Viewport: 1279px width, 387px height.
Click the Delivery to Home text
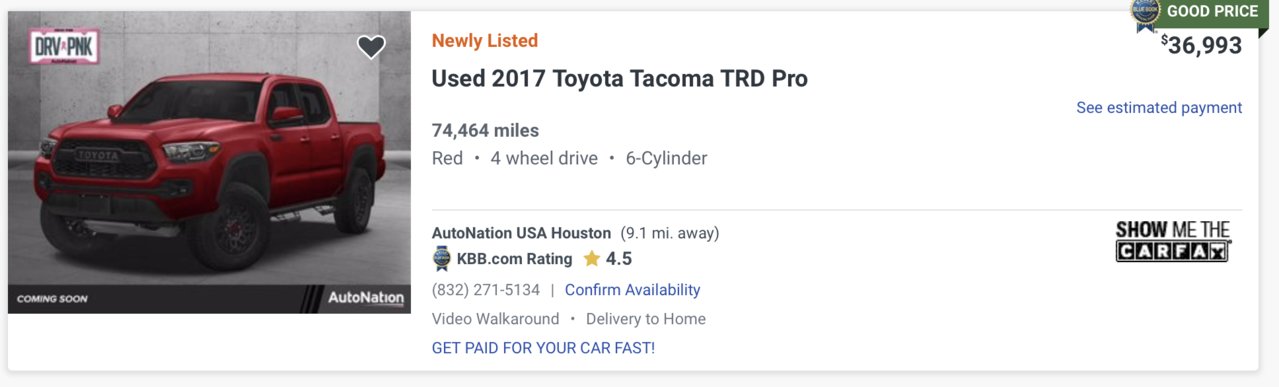pyautogui.click(x=646, y=319)
